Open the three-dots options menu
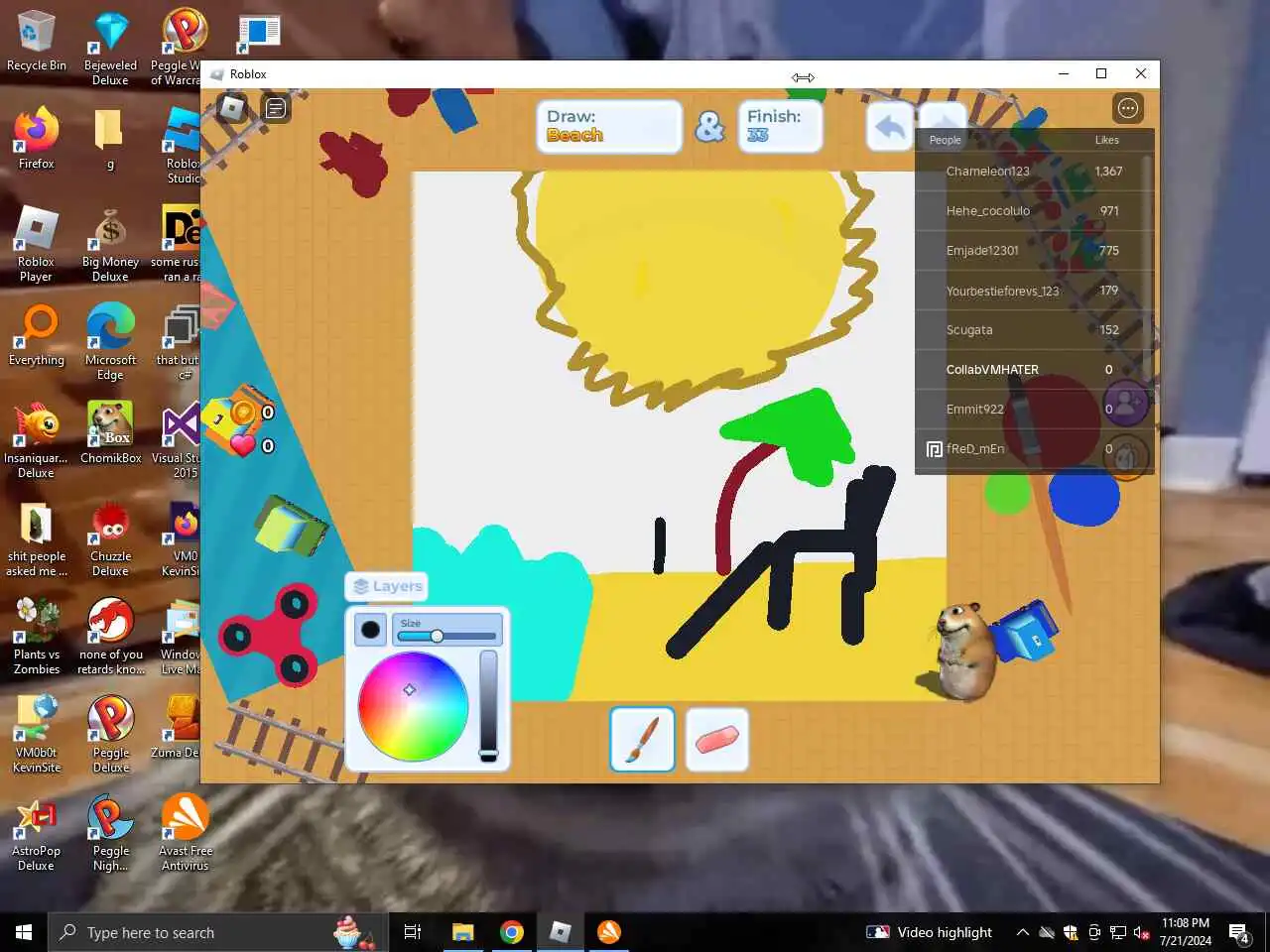This screenshot has height=952, width=1270. [x=1128, y=108]
